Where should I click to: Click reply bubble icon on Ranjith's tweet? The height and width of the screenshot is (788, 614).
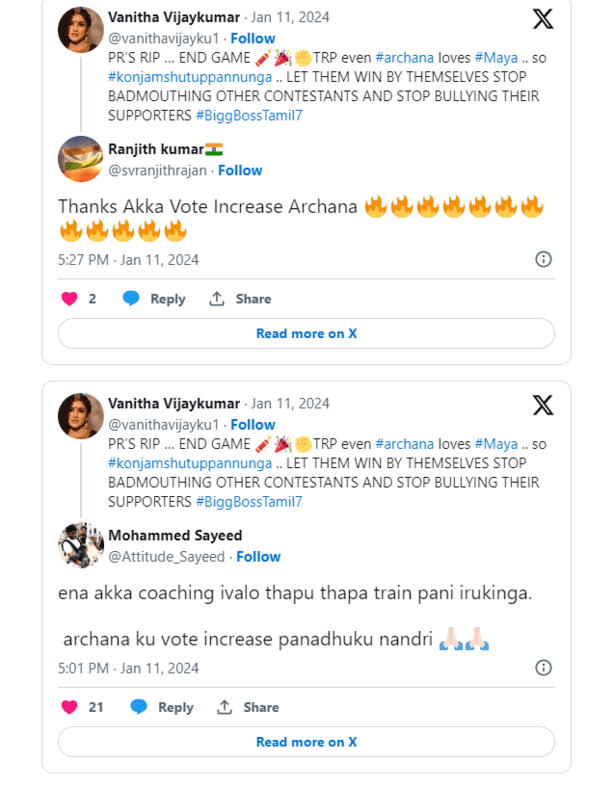(131, 299)
